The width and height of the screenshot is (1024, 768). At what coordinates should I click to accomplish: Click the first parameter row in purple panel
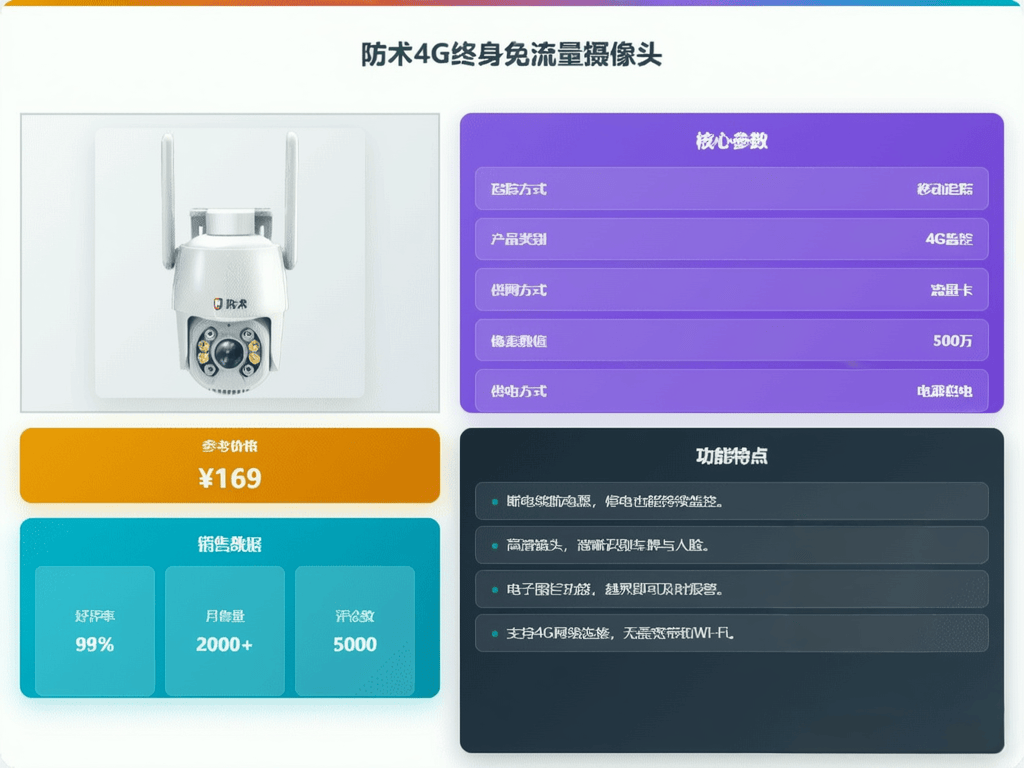[x=731, y=189]
